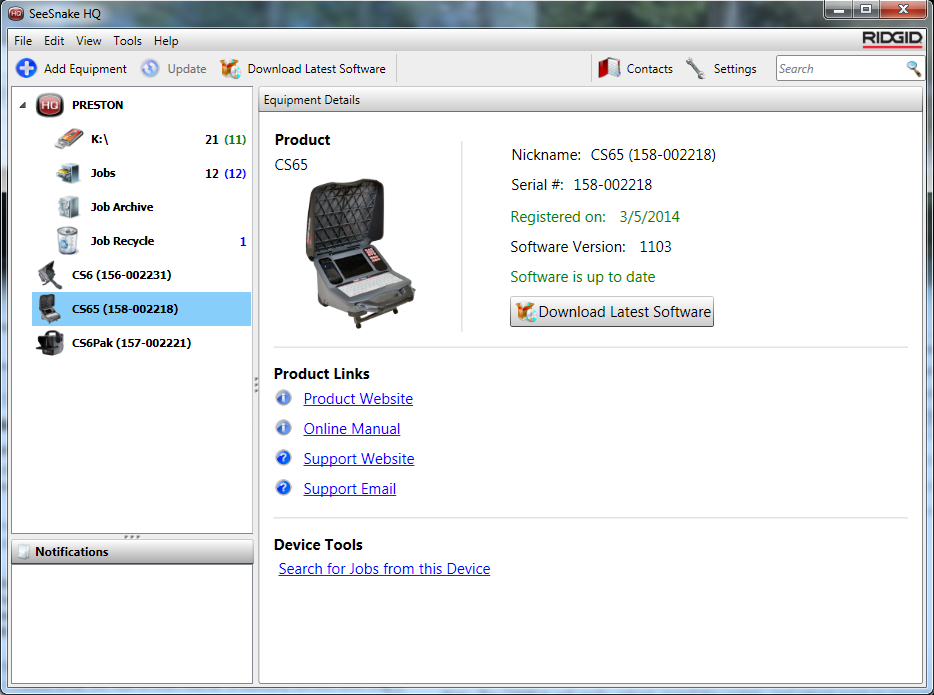Click the Add Equipment toolbar label

(85, 69)
